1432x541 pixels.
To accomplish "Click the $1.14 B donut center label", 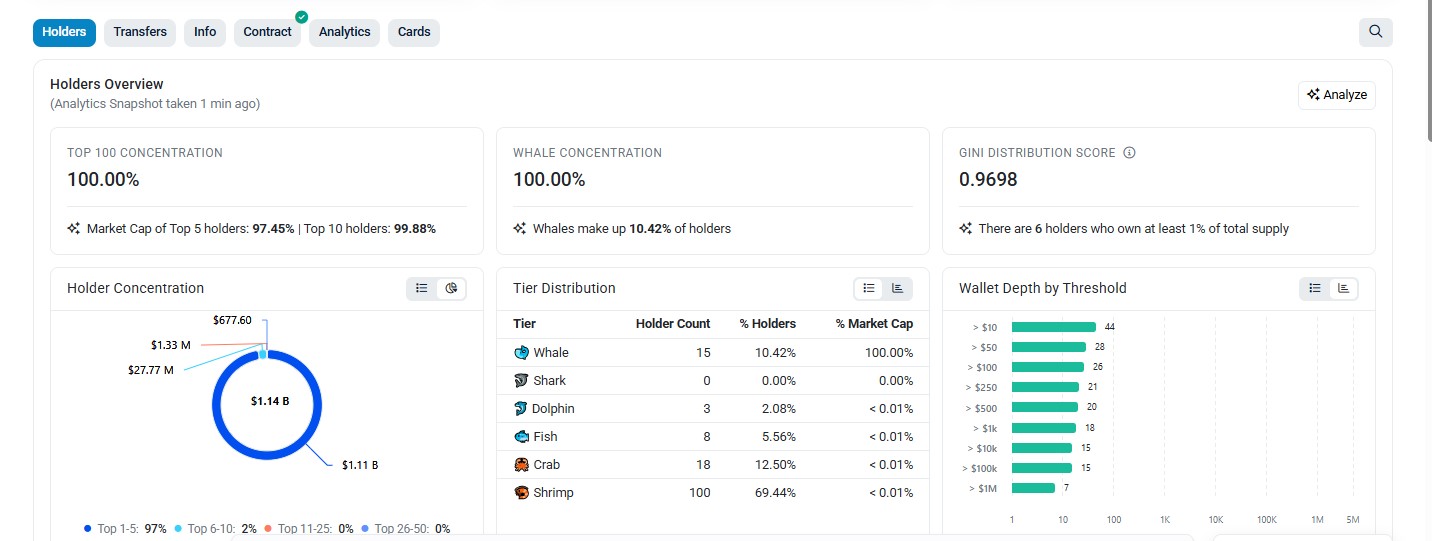I will pyautogui.click(x=270, y=400).
